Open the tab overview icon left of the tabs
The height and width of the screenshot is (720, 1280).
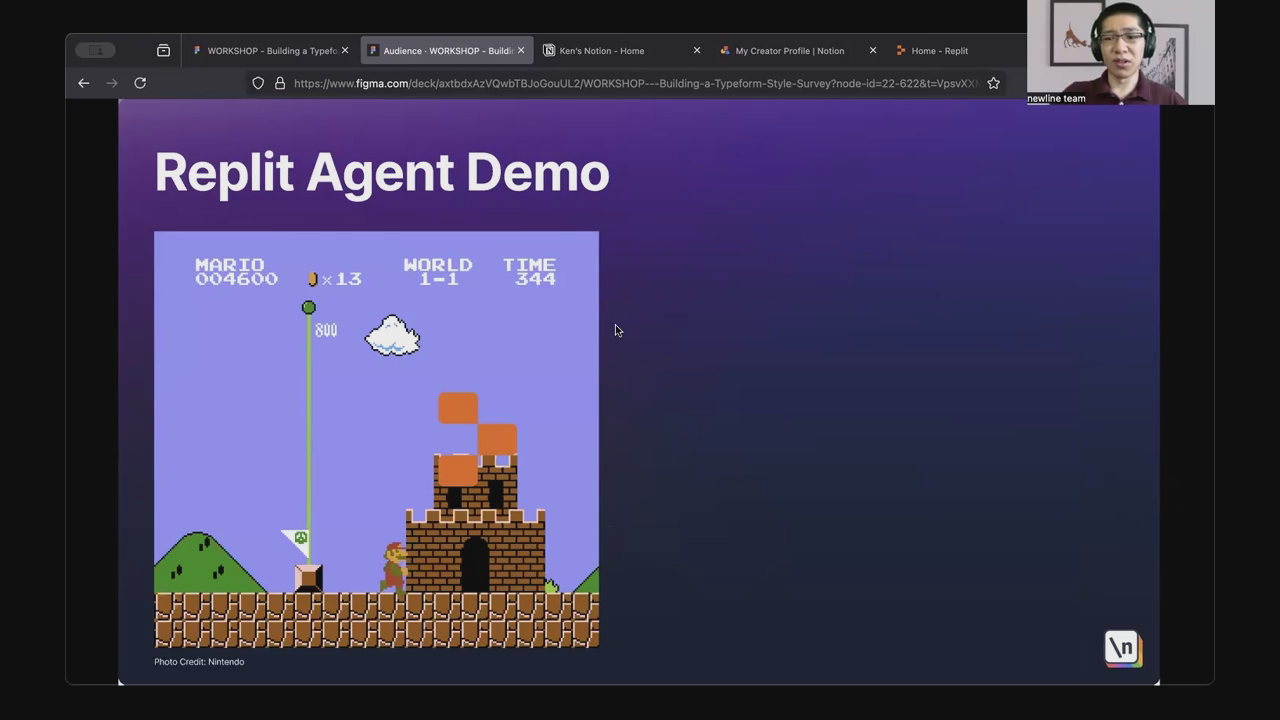click(x=163, y=50)
